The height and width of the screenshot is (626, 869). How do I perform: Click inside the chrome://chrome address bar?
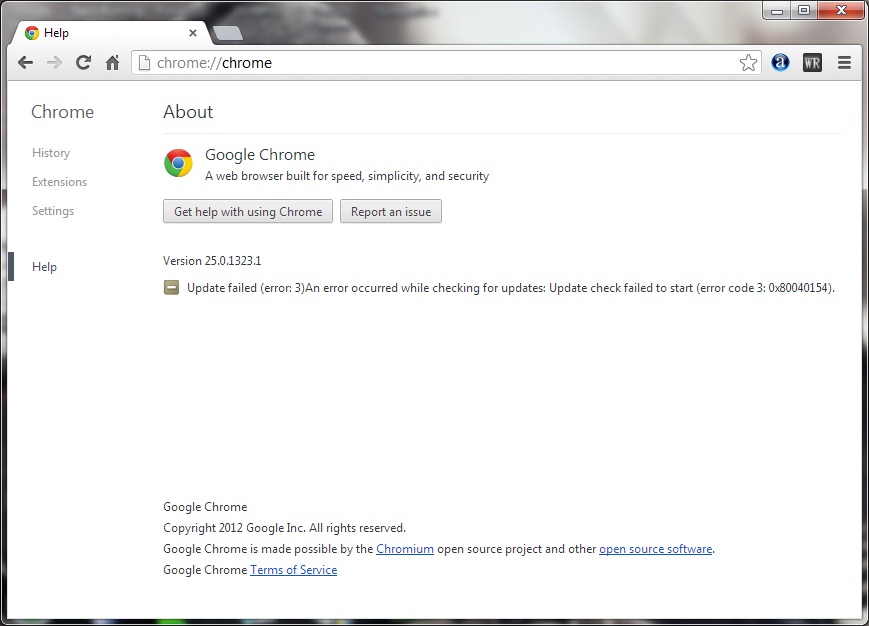[400, 62]
